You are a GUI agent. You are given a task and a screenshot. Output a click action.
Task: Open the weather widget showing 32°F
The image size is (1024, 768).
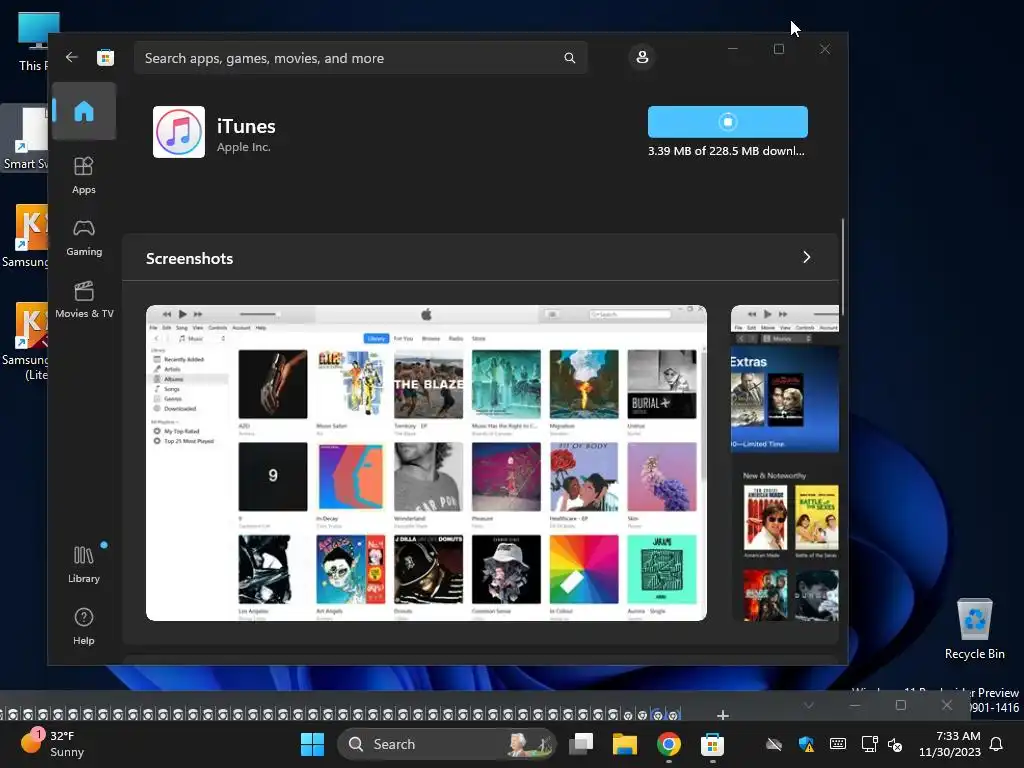54,744
